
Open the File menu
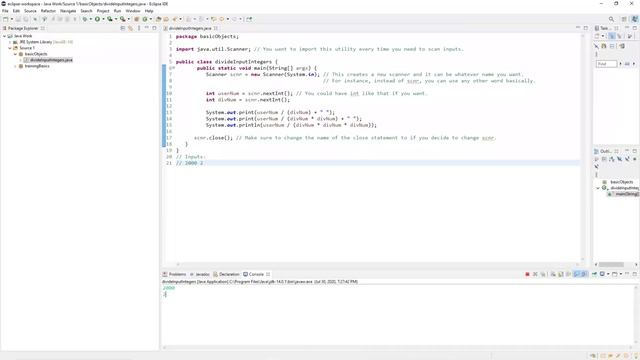(5, 11)
